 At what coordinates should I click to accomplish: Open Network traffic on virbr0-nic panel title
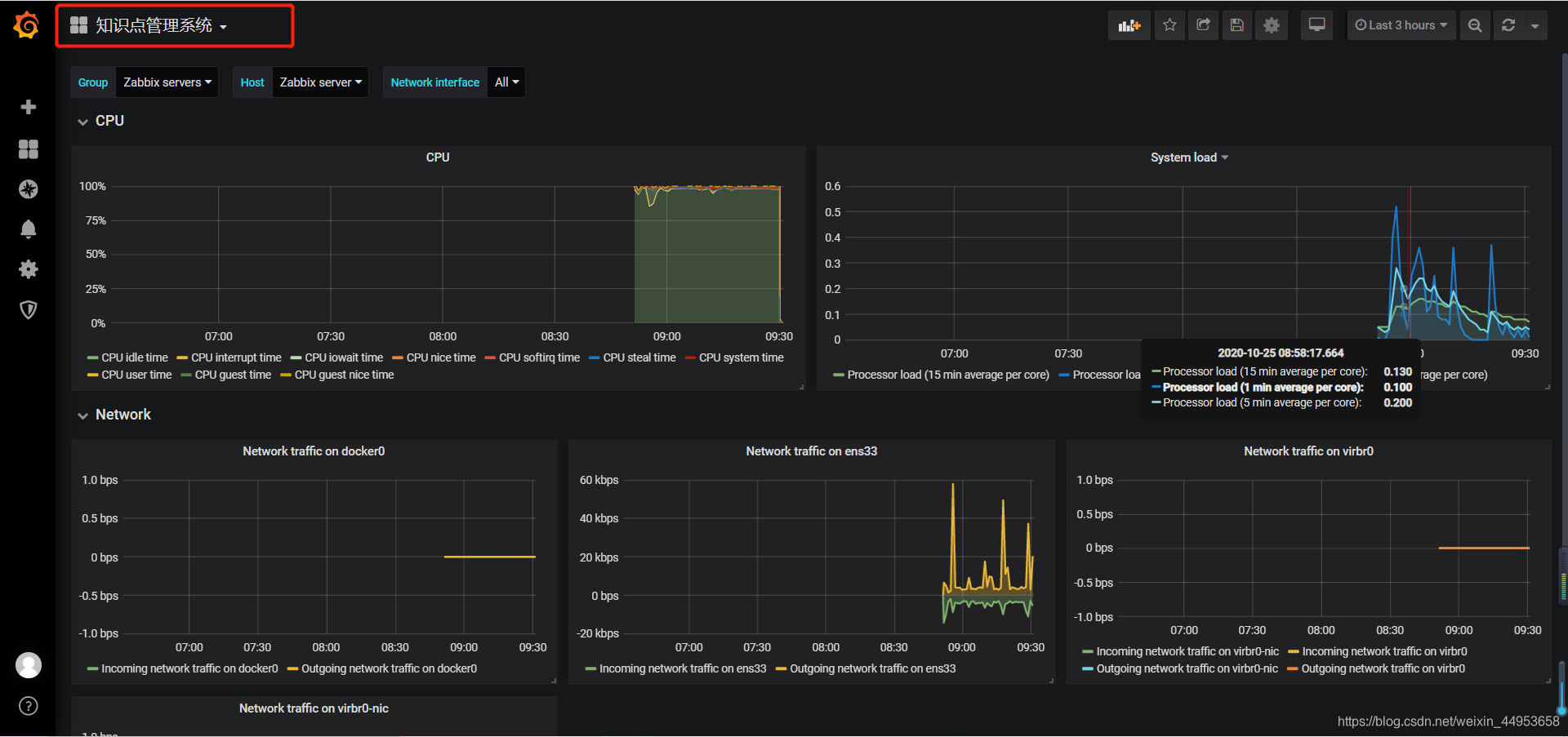point(314,708)
